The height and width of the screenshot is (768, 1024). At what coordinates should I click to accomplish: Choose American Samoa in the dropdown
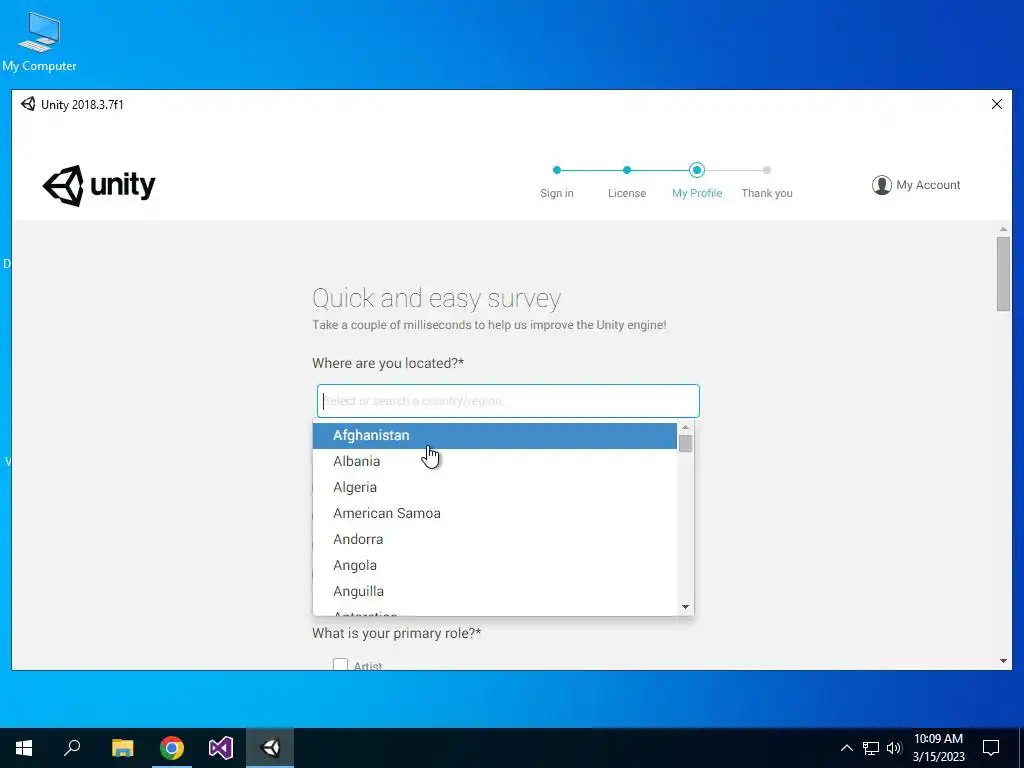[494, 513]
